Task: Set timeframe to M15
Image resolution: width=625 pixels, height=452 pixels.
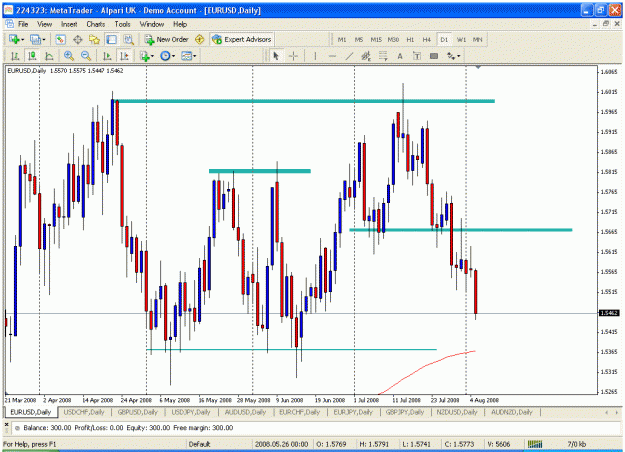Action: [376, 39]
